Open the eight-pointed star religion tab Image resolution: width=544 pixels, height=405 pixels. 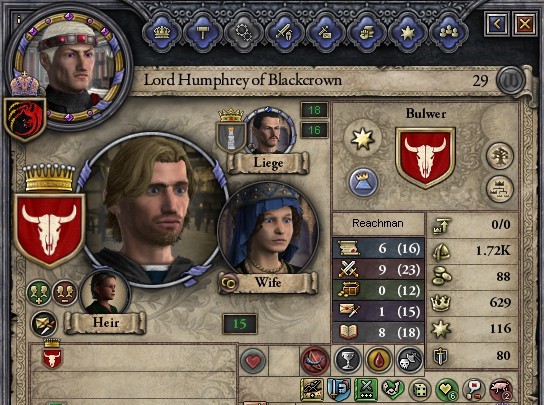tap(407, 33)
